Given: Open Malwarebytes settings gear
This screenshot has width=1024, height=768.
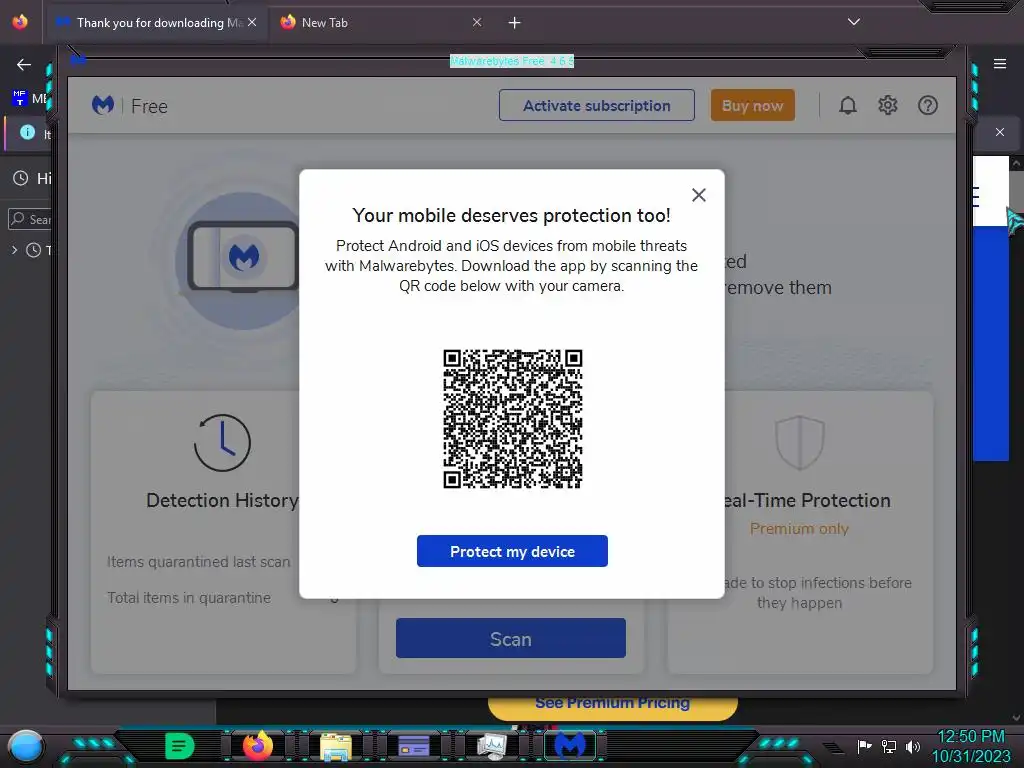Looking at the screenshot, I should pos(888,105).
